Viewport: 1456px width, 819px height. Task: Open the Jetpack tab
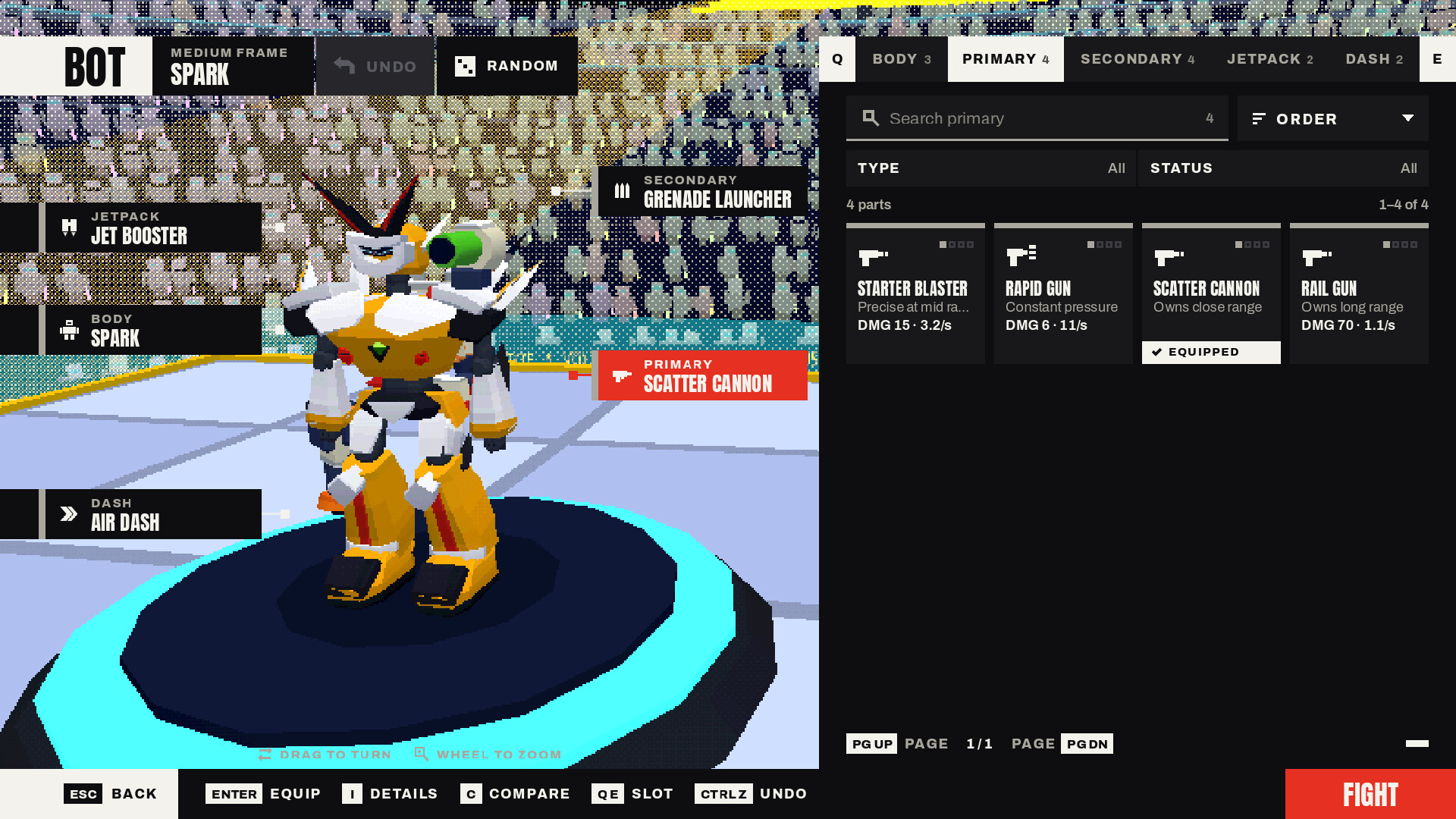click(x=1270, y=59)
